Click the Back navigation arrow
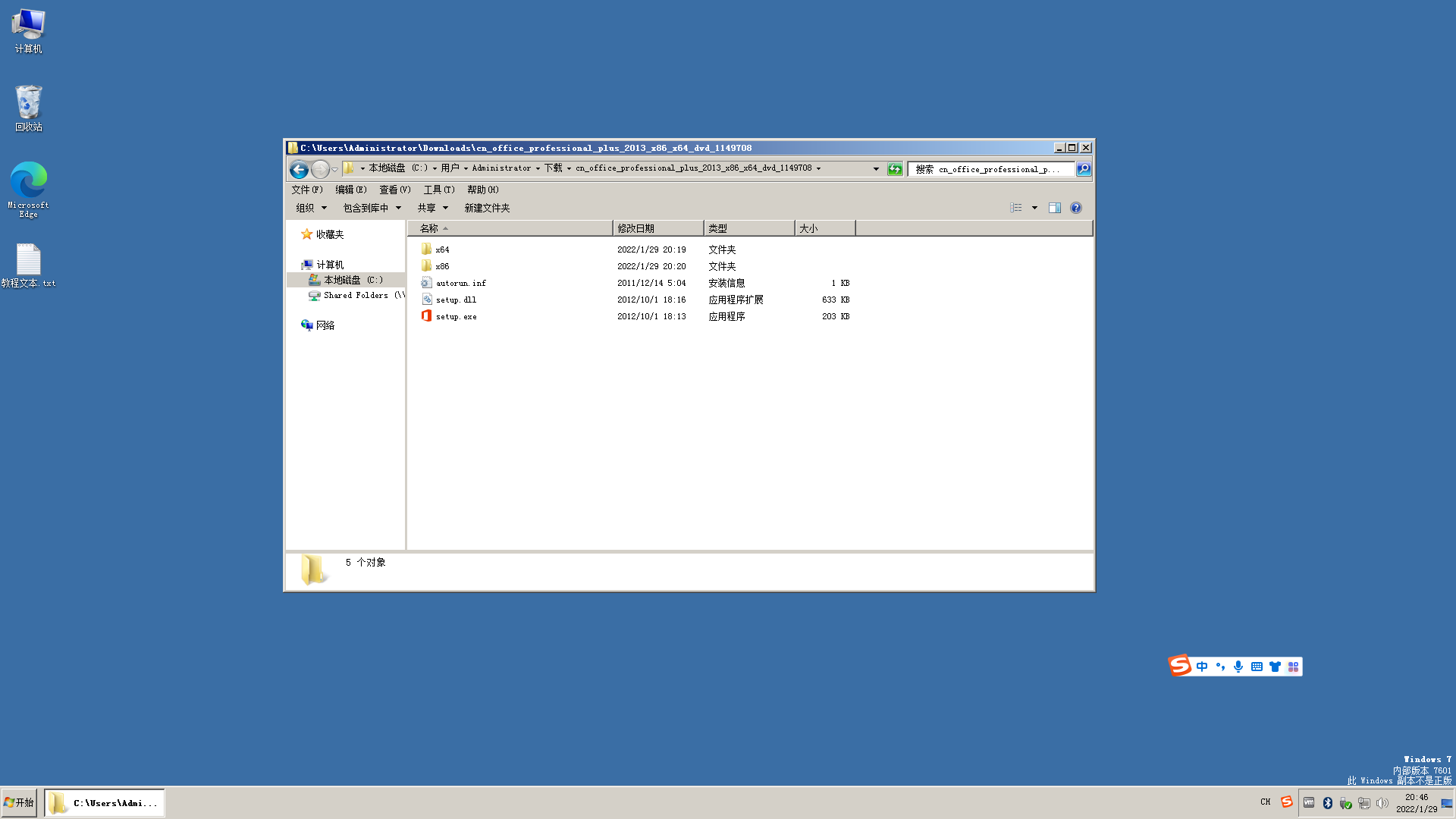 coord(299,169)
